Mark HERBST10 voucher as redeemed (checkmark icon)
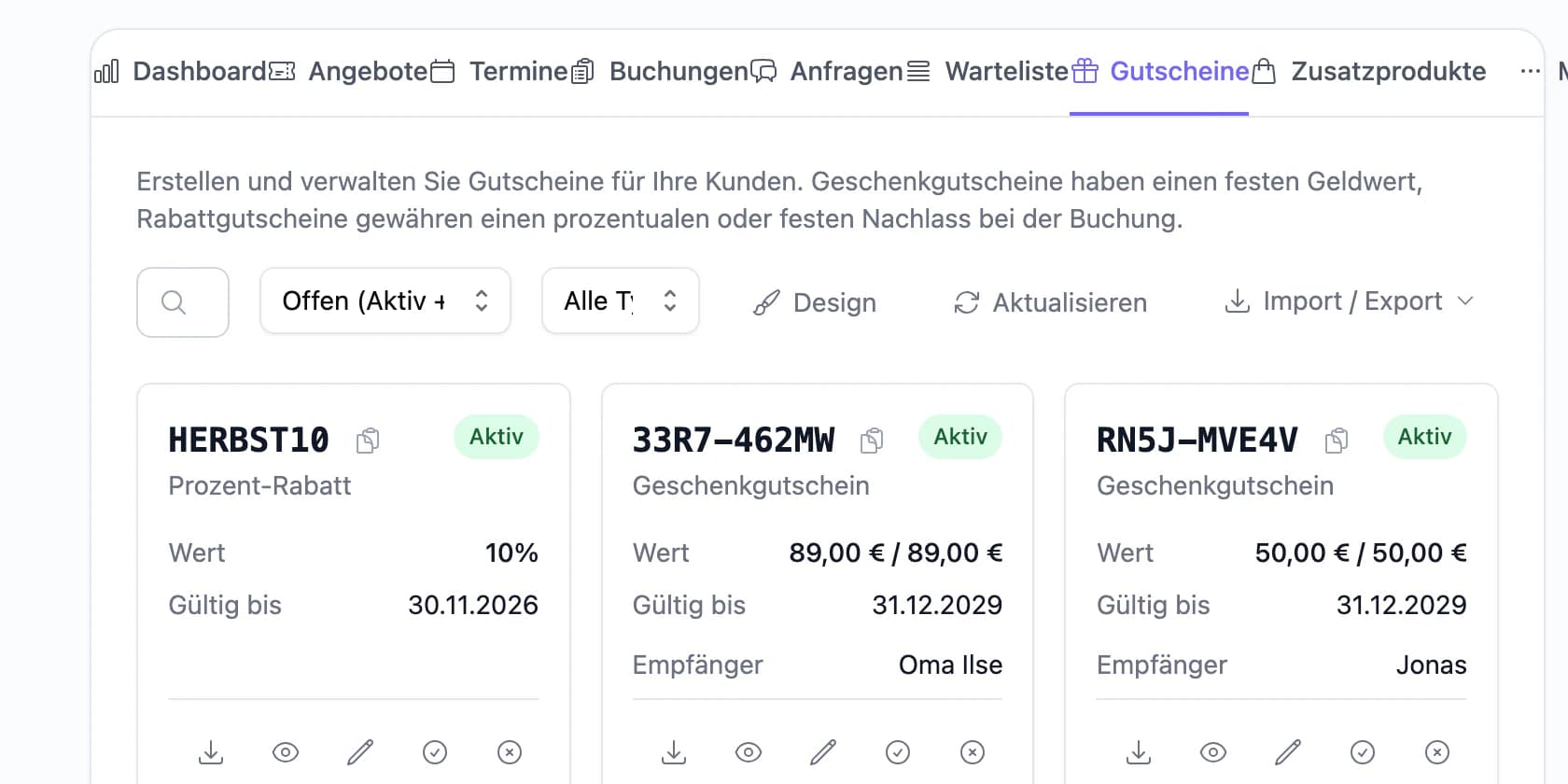The image size is (1568, 784). click(x=435, y=752)
